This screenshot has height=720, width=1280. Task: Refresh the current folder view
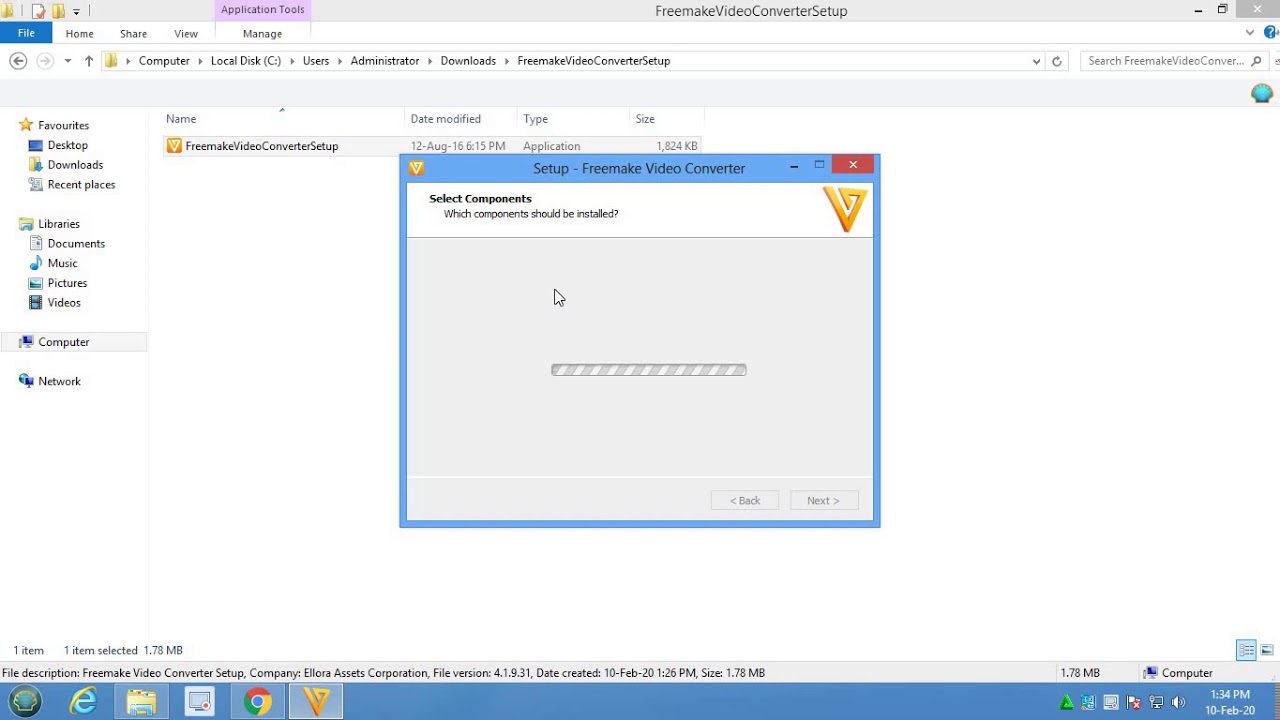[1056, 61]
